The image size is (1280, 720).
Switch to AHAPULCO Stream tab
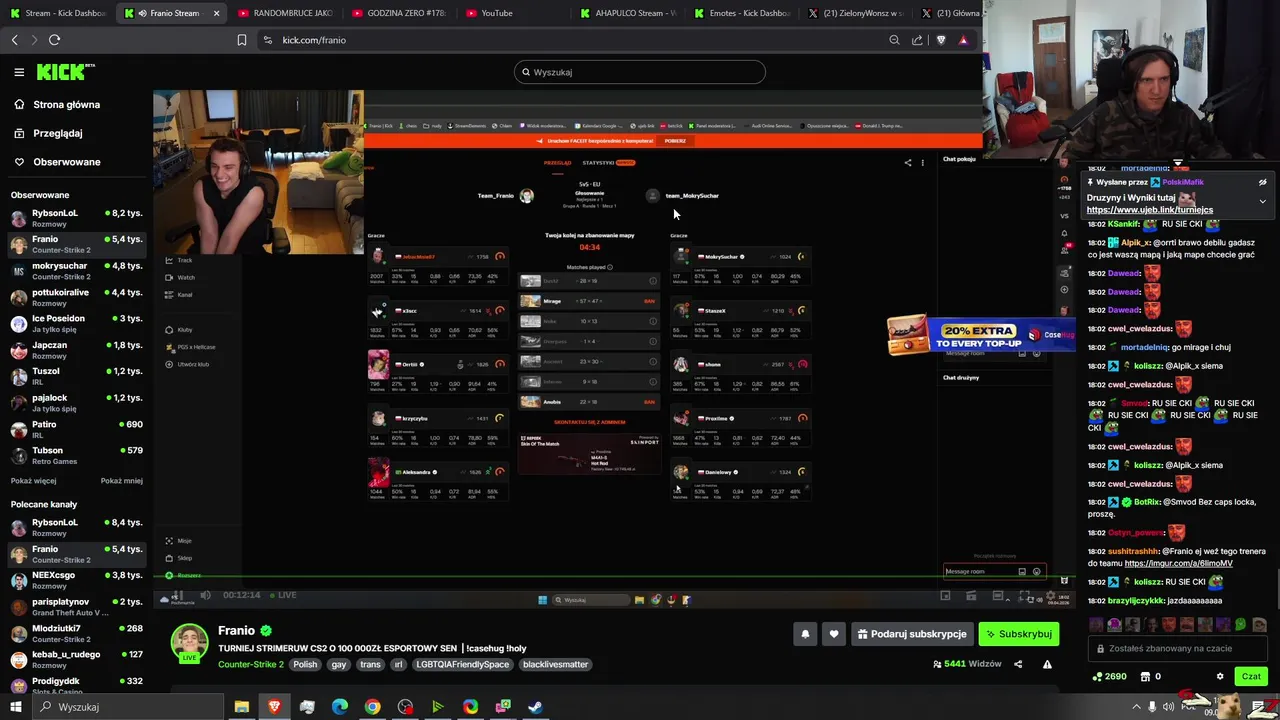(627, 13)
